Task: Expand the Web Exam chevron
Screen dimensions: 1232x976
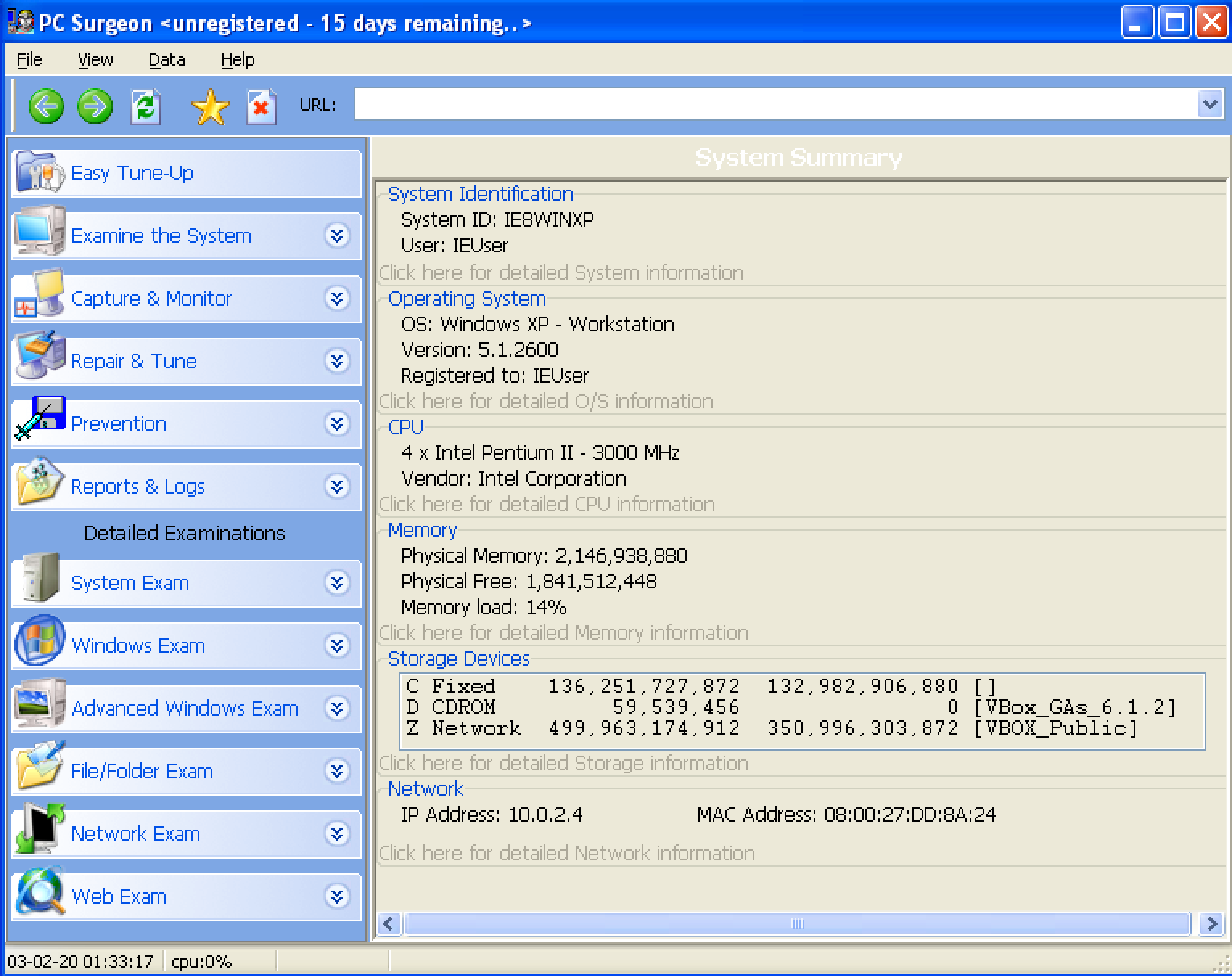Action: [x=337, y=896]
